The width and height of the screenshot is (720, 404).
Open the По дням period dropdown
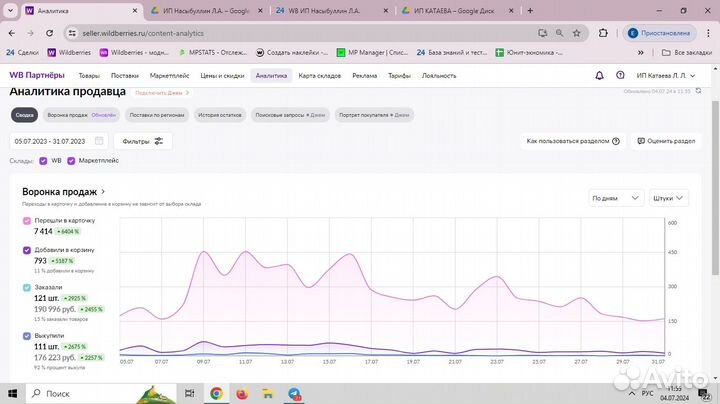pos(615,198)
